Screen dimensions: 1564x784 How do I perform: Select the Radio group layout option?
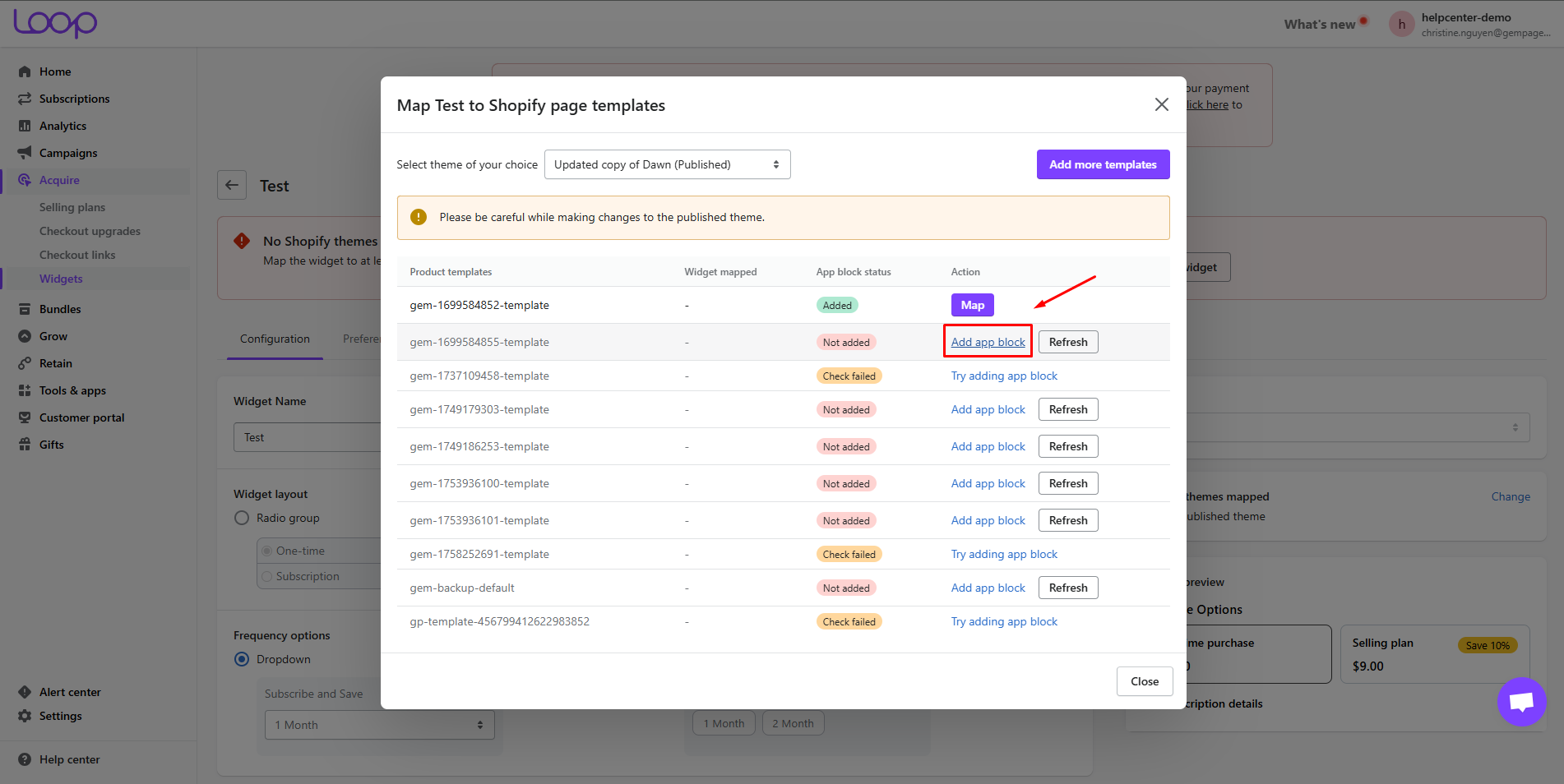pos(242,518)
